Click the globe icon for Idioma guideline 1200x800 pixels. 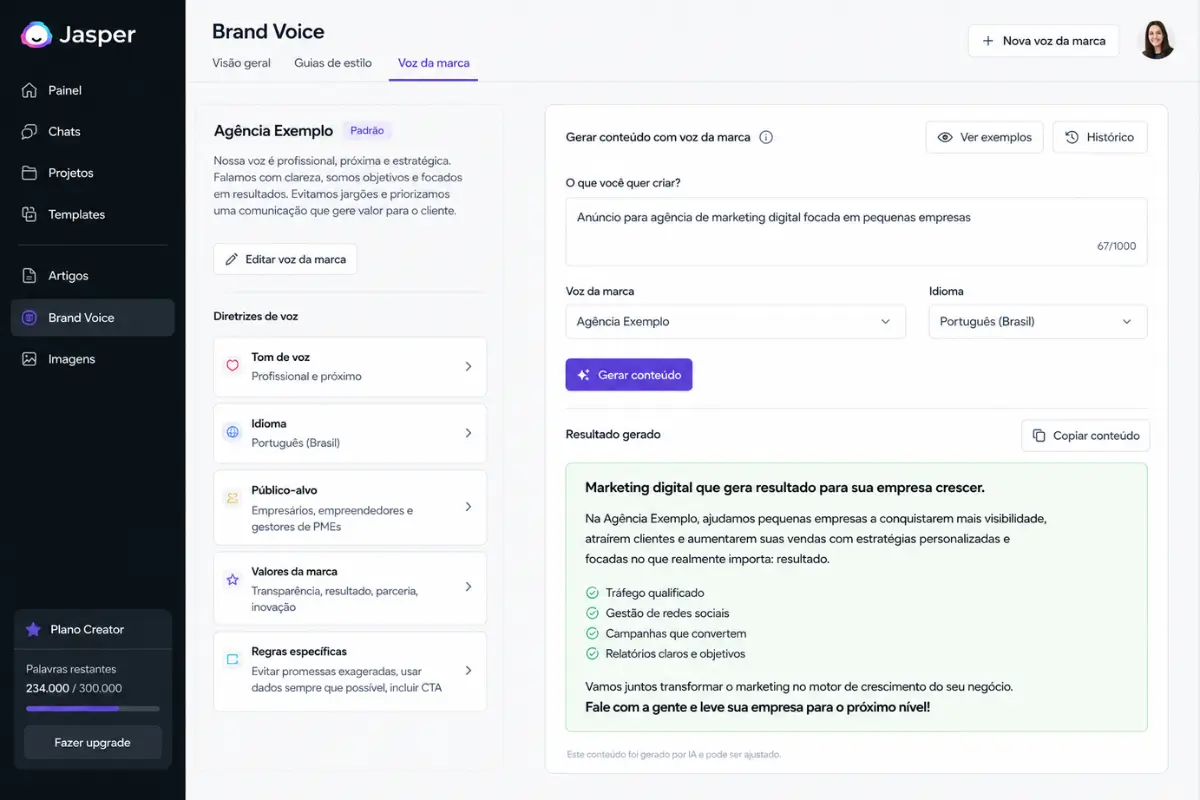233,432
